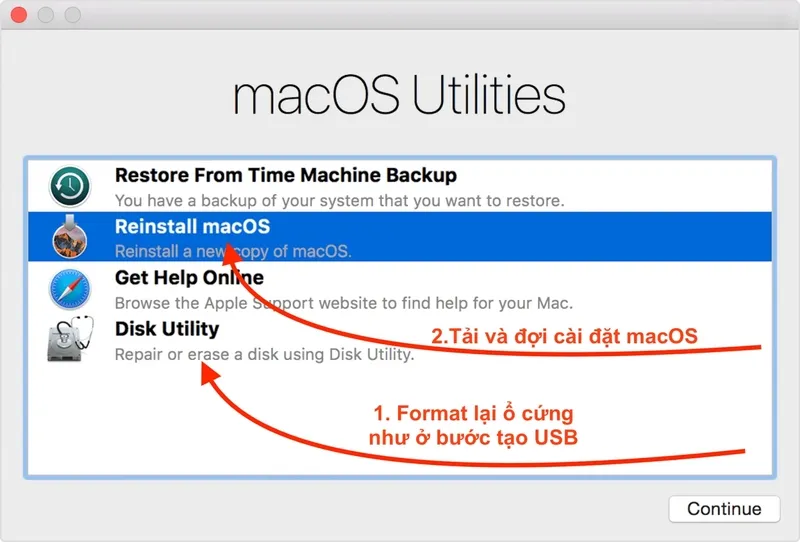Screen dimensions: 800x542
Task: Click the Disk Utility stethoscope icon
Action: (70, 339)
